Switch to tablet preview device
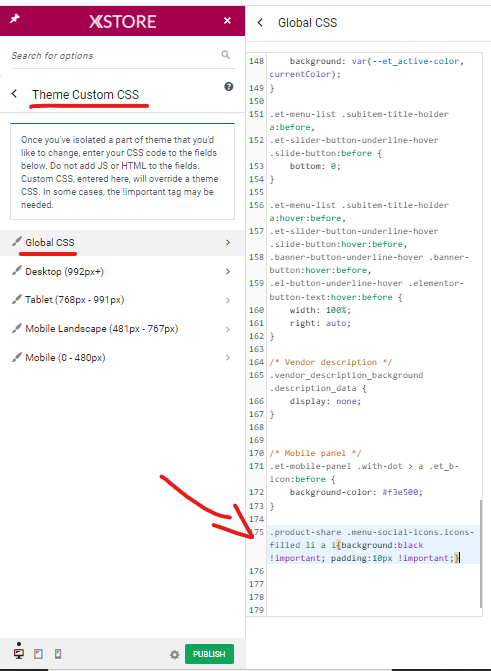 click(x=39, y=653)
